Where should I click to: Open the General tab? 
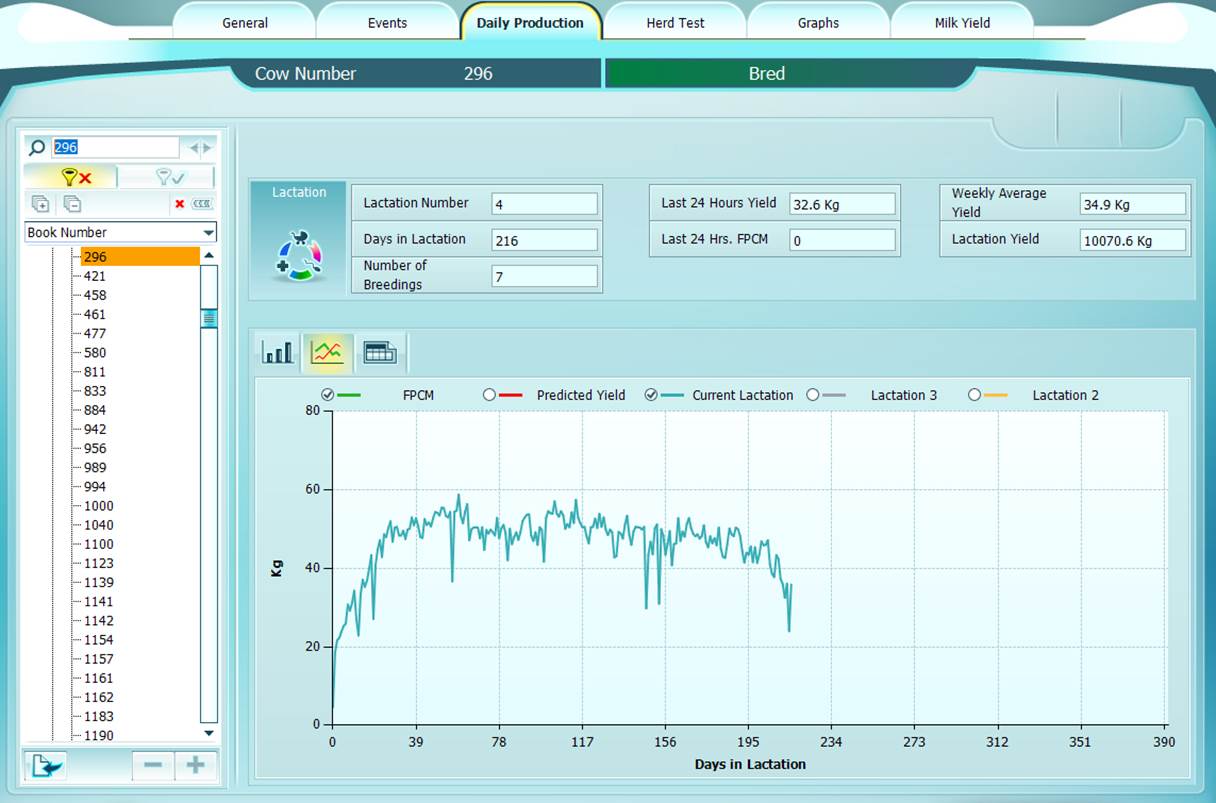(x=245, y=23)
